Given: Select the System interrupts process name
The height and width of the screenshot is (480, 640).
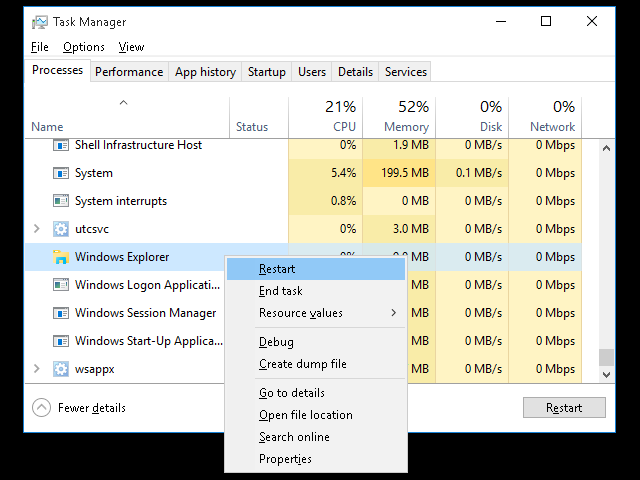Looking at the screenshot, I should coord(121,201).
